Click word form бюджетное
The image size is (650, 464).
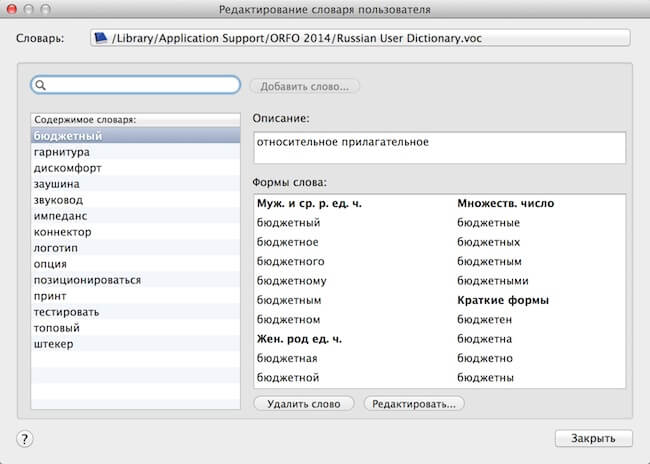click(x=288, y=242)
